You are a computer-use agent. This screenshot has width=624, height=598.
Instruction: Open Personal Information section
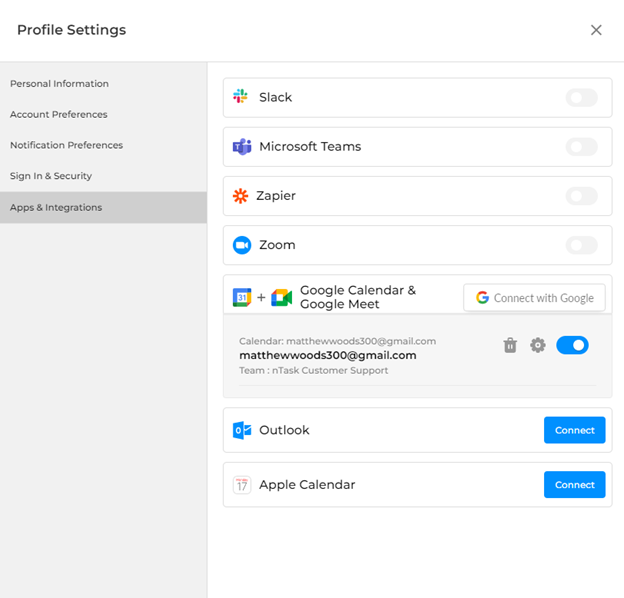pos(59,84)
